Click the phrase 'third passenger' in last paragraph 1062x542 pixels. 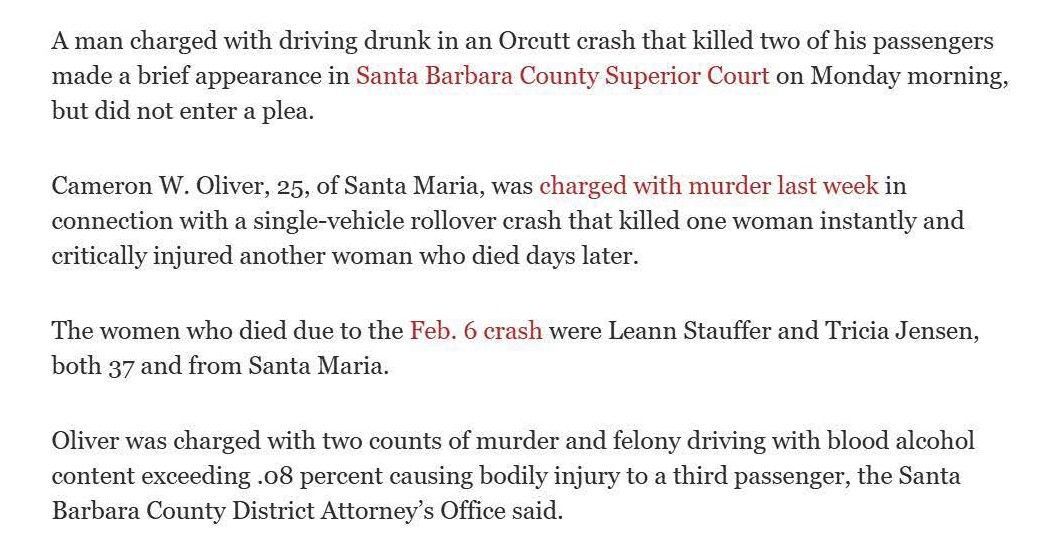click(x=761, y=476)
